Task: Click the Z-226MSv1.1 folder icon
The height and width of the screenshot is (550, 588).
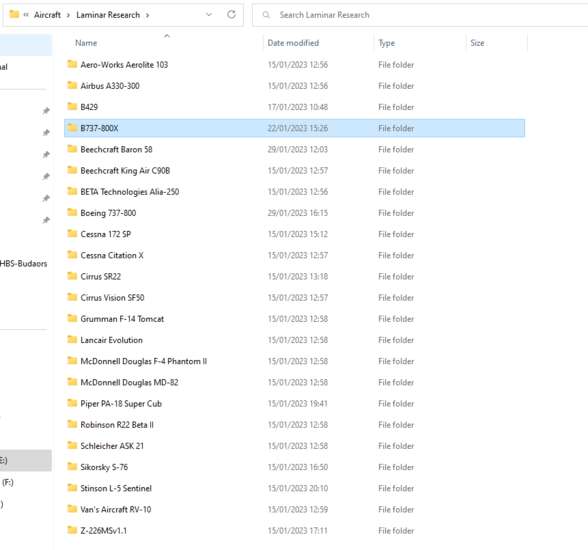Action: [72, 530]
